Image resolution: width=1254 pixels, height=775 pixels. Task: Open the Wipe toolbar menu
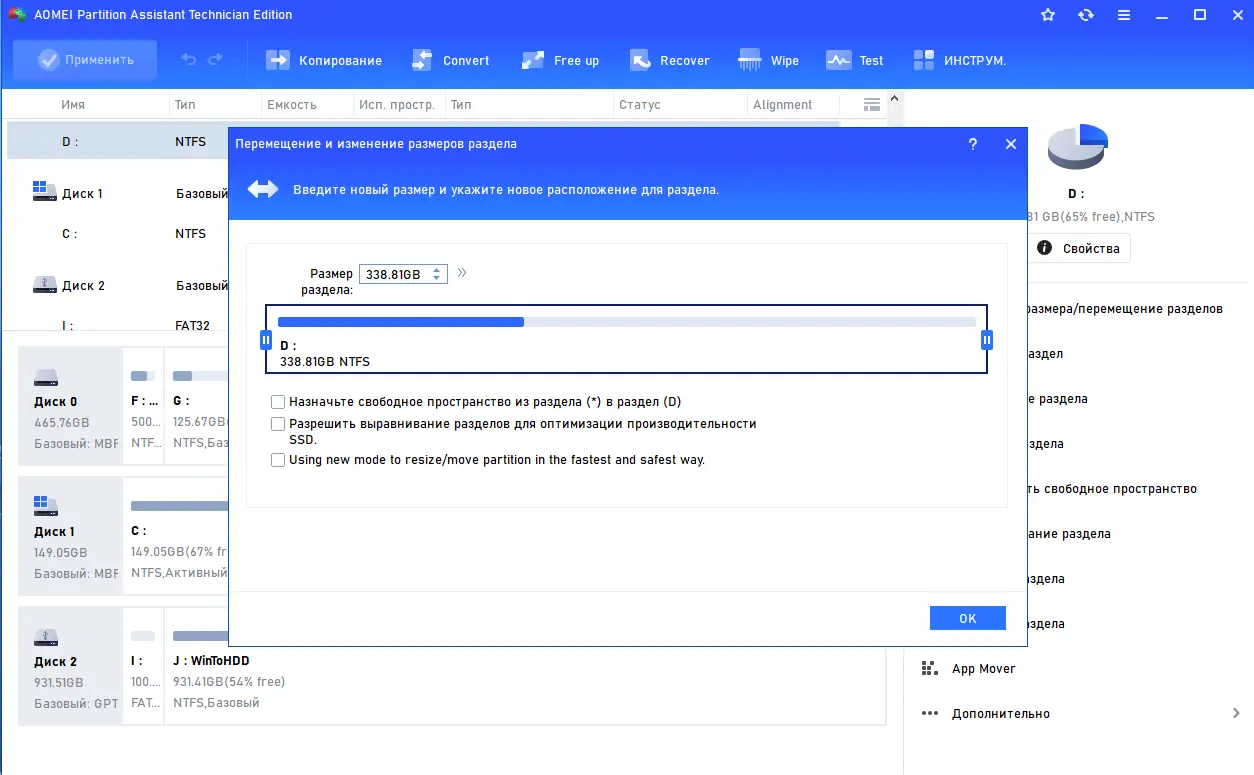[768, 60]
